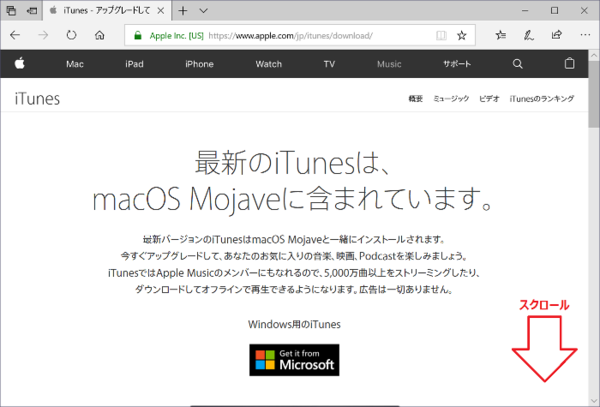Viewport: 600px width, 407px height.
Task: Go to 概要 section link
Action: tap(416, 99)
